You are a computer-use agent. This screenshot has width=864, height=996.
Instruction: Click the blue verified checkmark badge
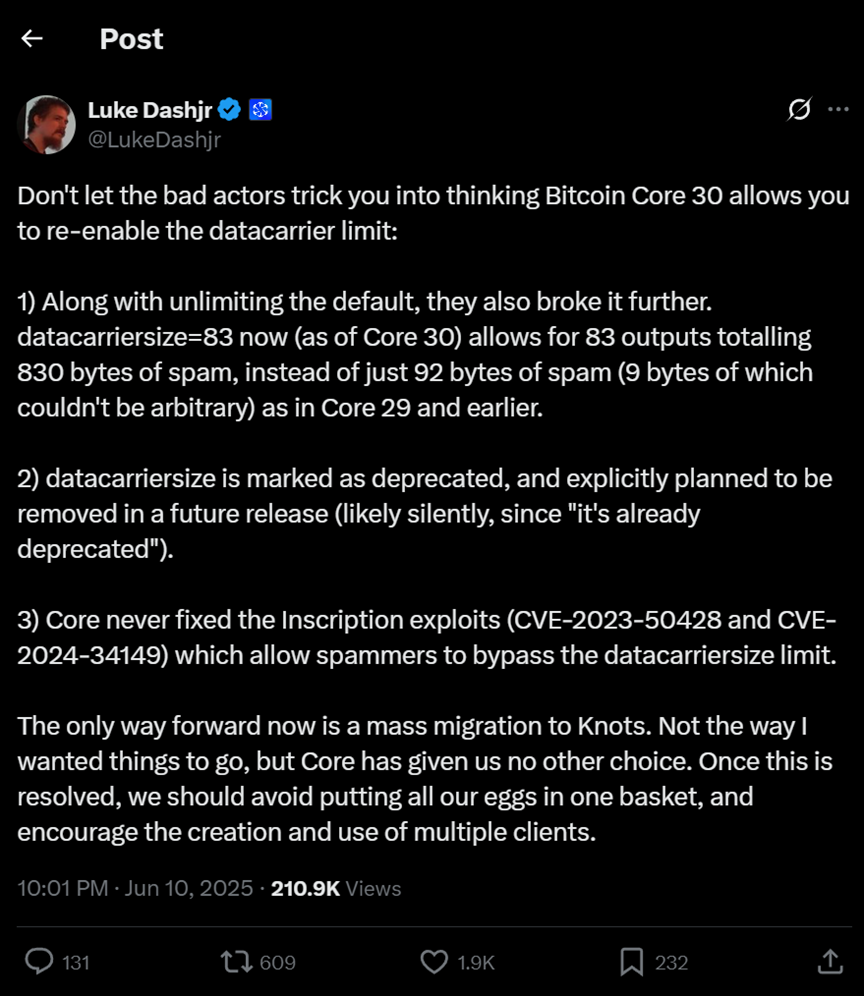231,110
